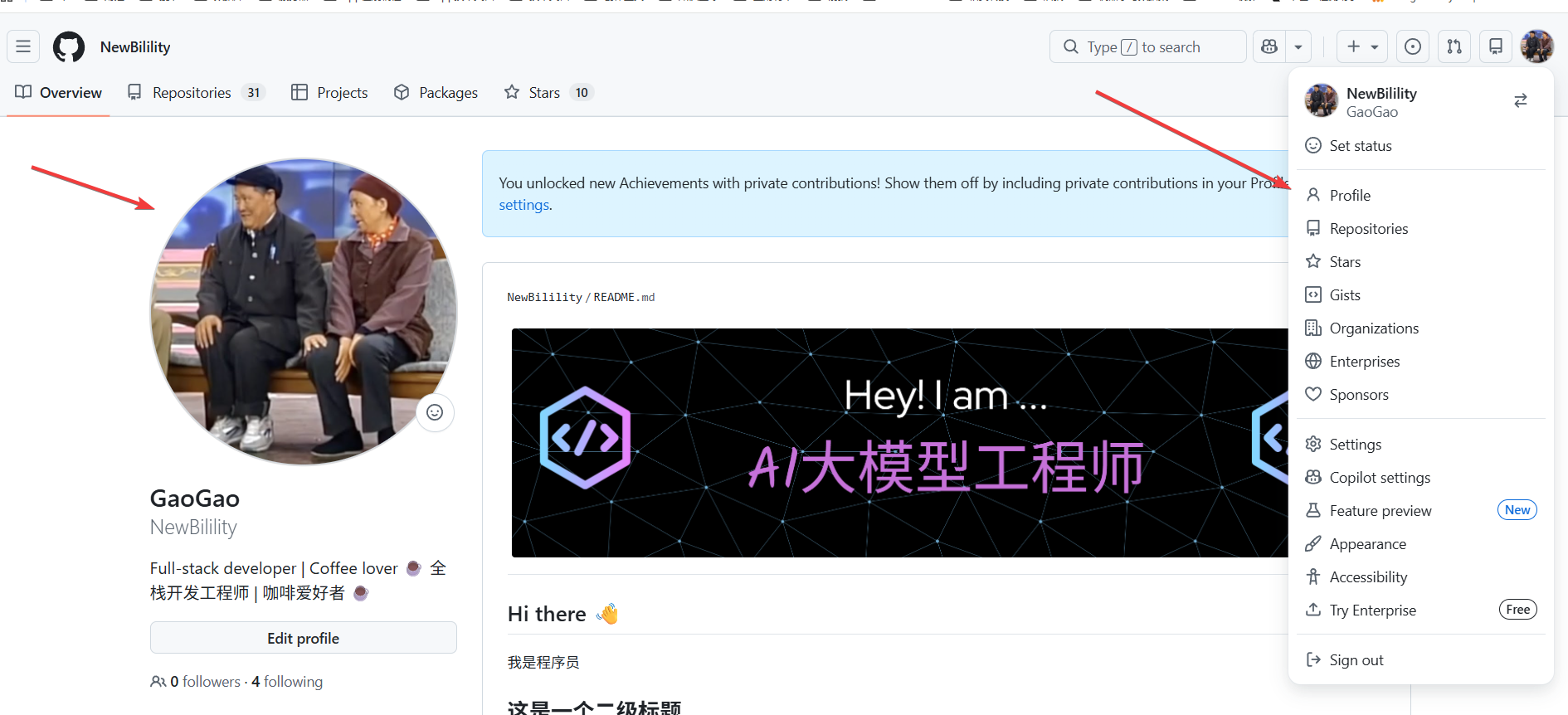Click the switch account arrows icon
This screenshot has height=715, width=1568.
1521,100
